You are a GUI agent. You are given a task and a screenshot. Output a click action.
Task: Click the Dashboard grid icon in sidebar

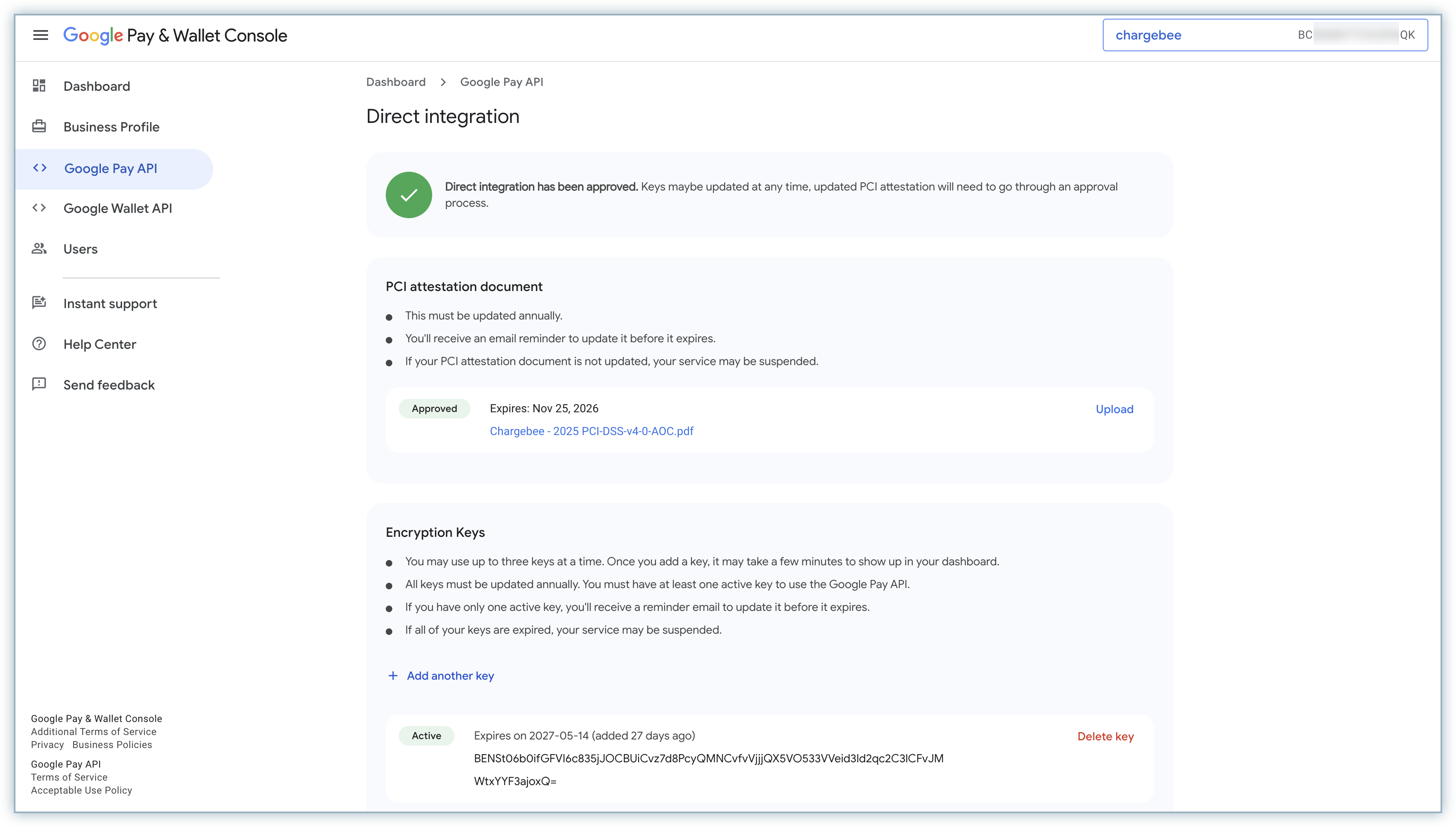39,86
